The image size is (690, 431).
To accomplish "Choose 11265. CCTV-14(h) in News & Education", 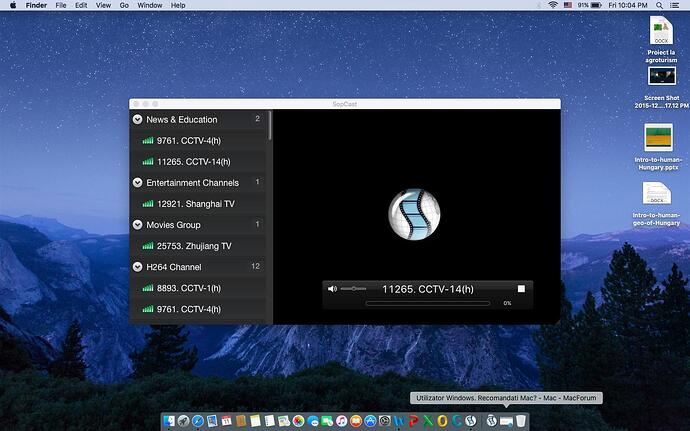I will [x=193, y=162].
